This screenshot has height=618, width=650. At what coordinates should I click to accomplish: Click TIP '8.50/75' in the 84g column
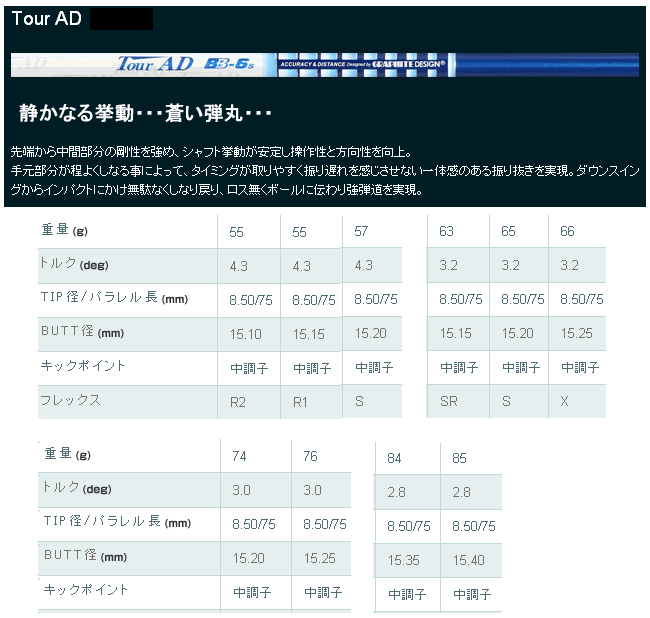[409, 526]
